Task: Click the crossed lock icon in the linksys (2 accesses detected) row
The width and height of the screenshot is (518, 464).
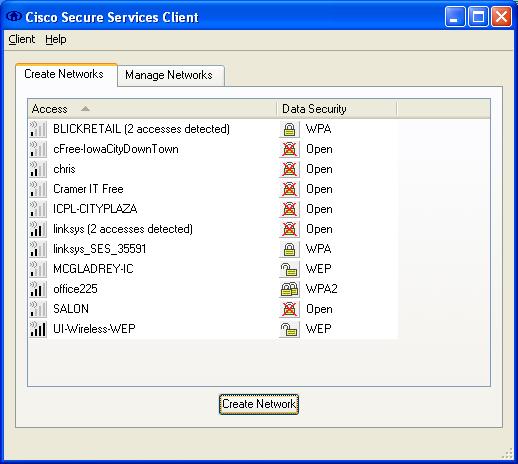Action: pyautogui.click(x=289, y=229)
